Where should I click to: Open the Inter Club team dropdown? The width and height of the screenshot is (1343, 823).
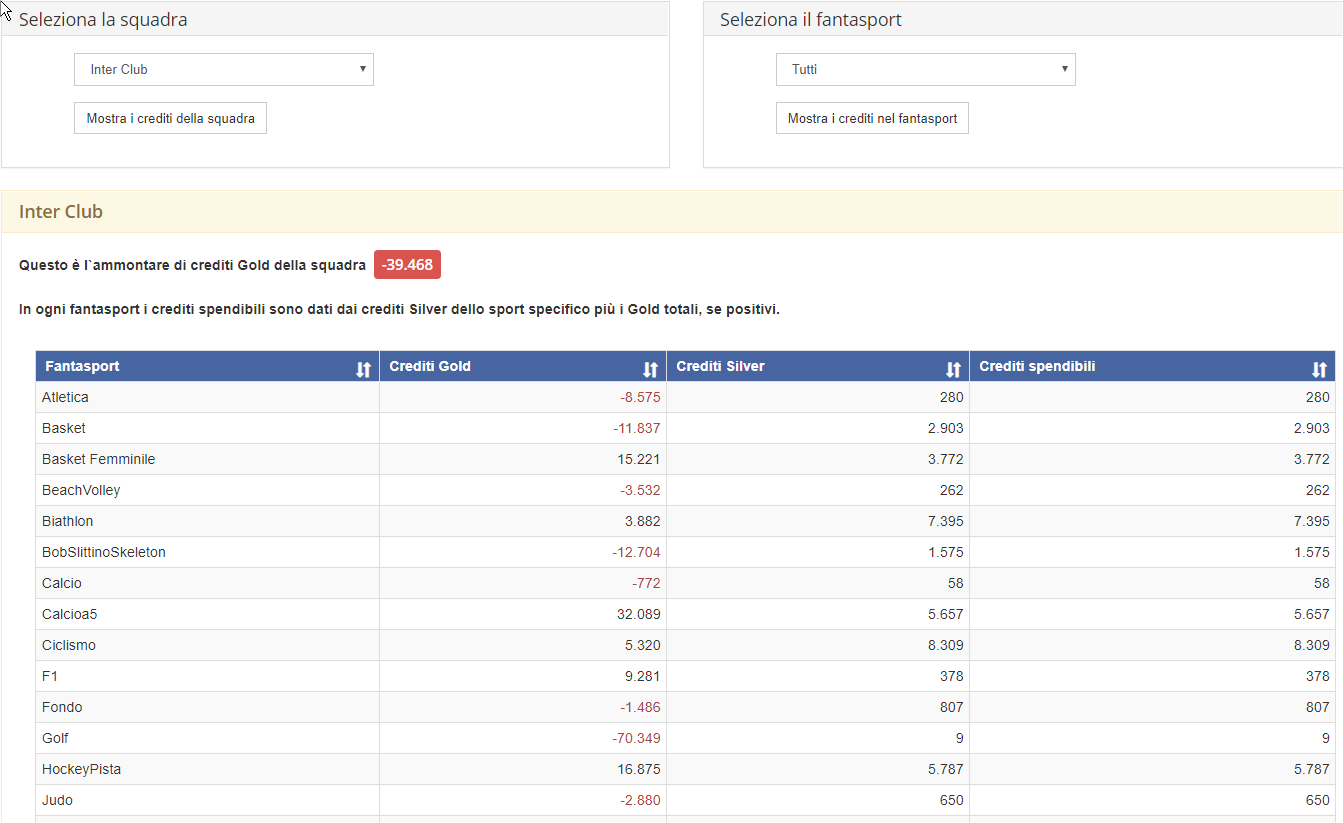coord(224,70)
